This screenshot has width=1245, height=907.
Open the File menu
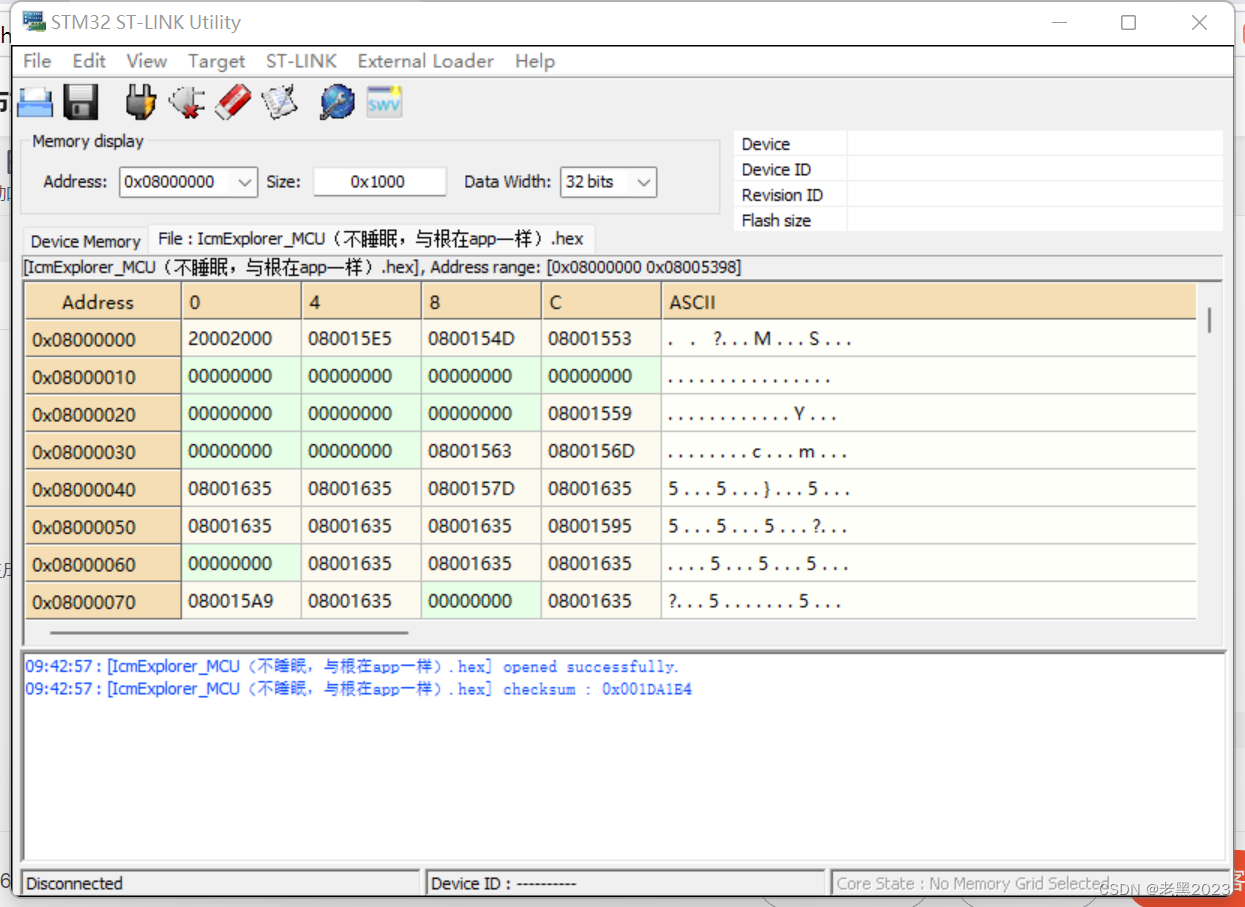37,61
